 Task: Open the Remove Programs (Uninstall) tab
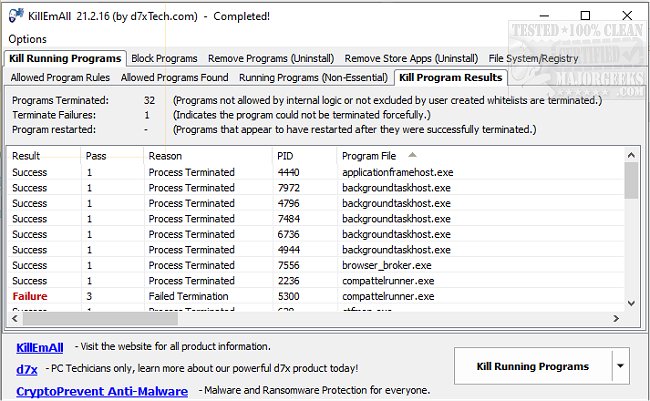[272, 59]
